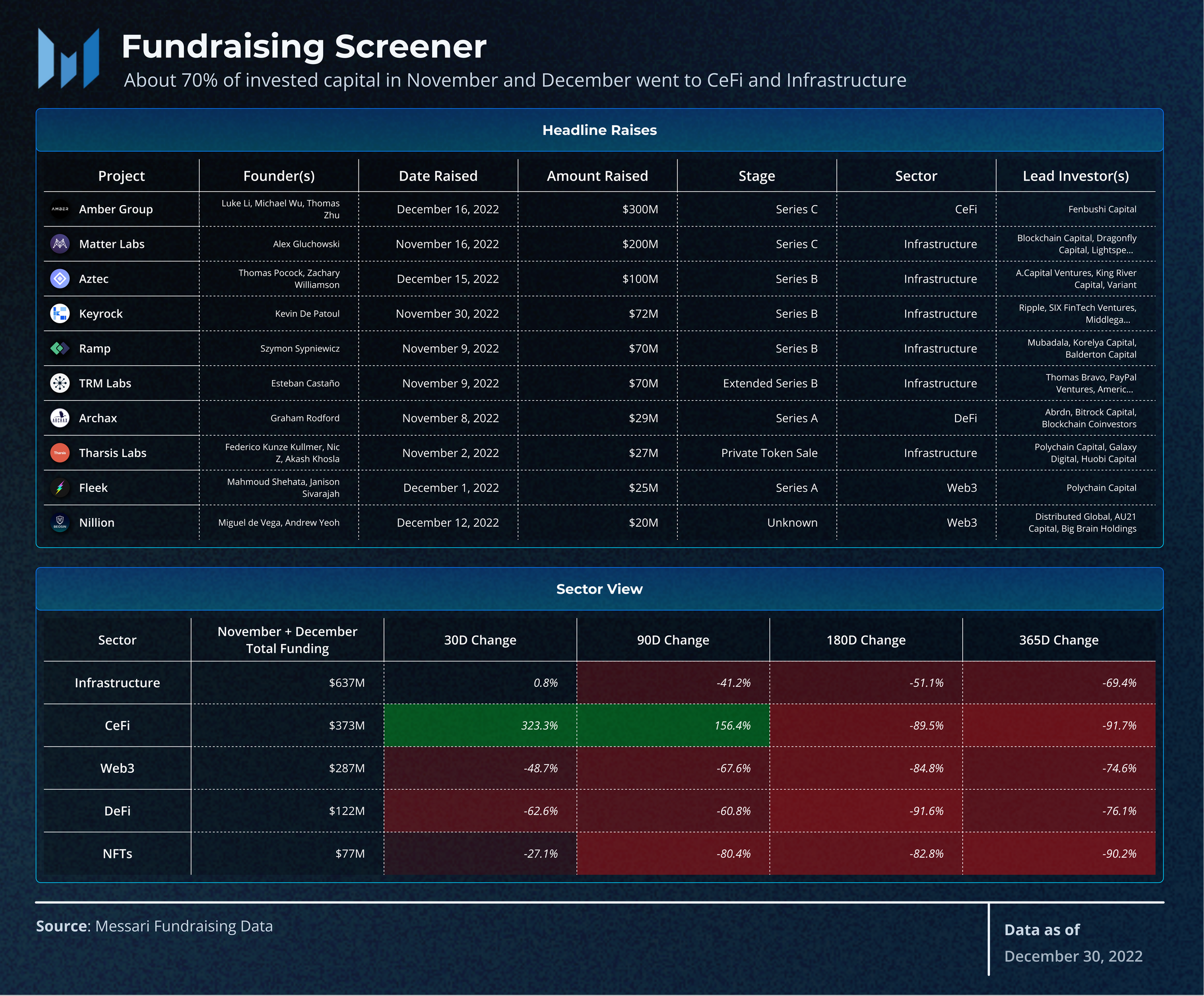Click the Lead Investor(s) column header
This screenshot has width=1204, height=996.
1076,176
